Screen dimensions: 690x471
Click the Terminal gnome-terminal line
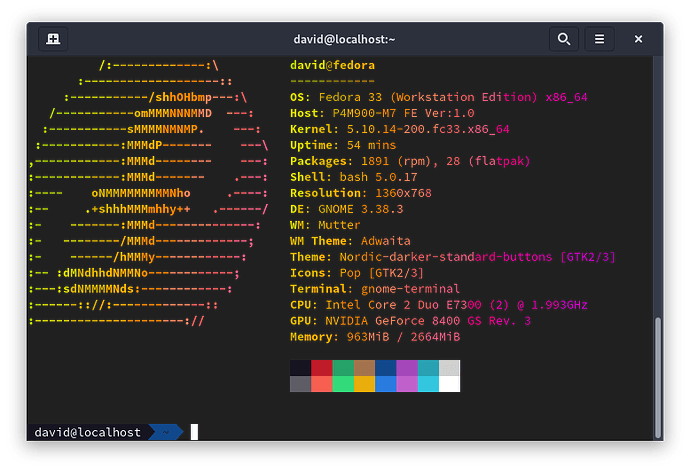point(375,289)
